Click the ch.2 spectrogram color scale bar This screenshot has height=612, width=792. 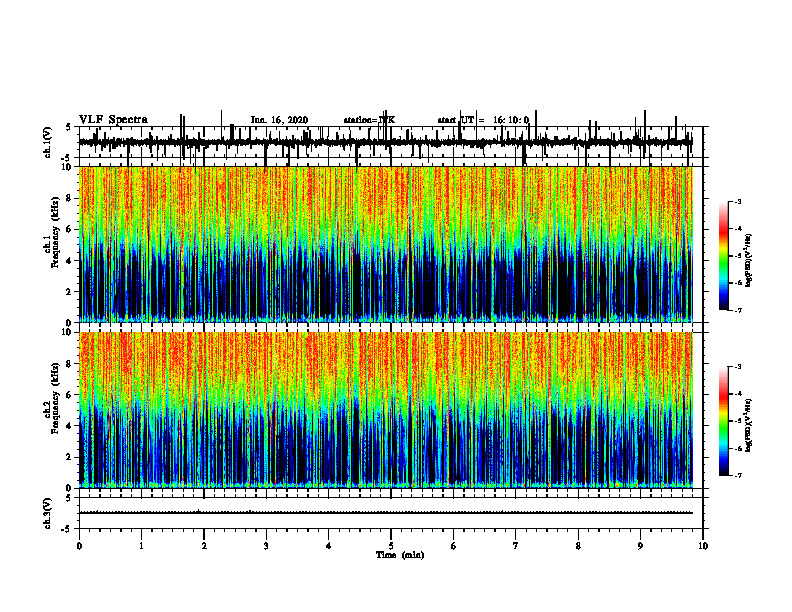[x=723, y=421]
